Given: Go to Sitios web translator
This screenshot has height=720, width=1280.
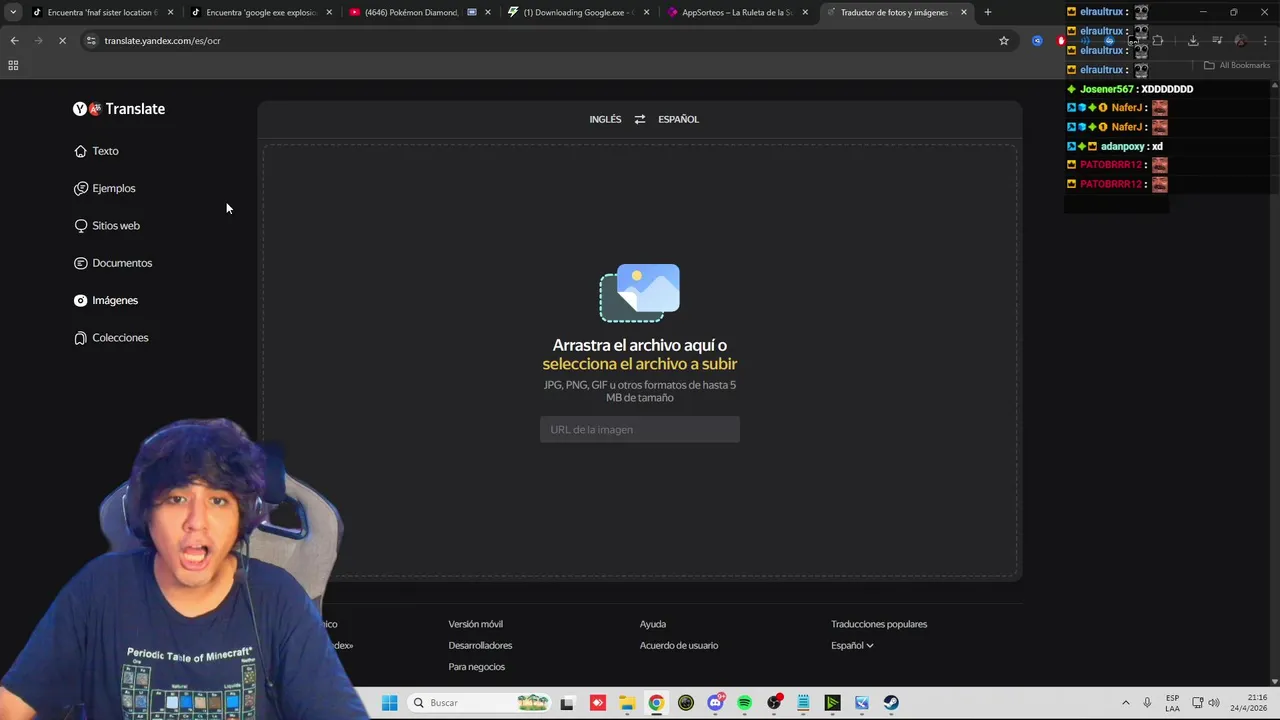Looking at the screenshot, I should click(x=107, y=226).
